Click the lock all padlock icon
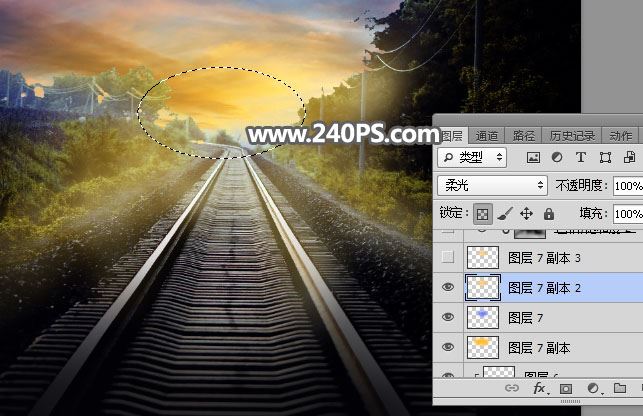 548,214
